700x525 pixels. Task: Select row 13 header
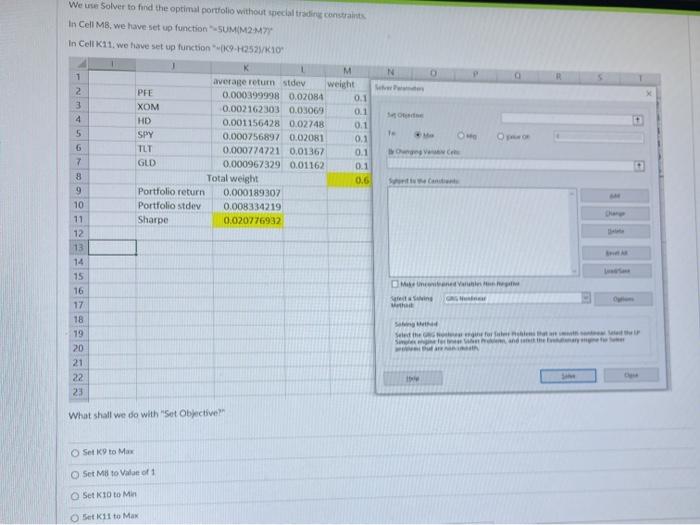pyautogui.click(x=79, y=248)
